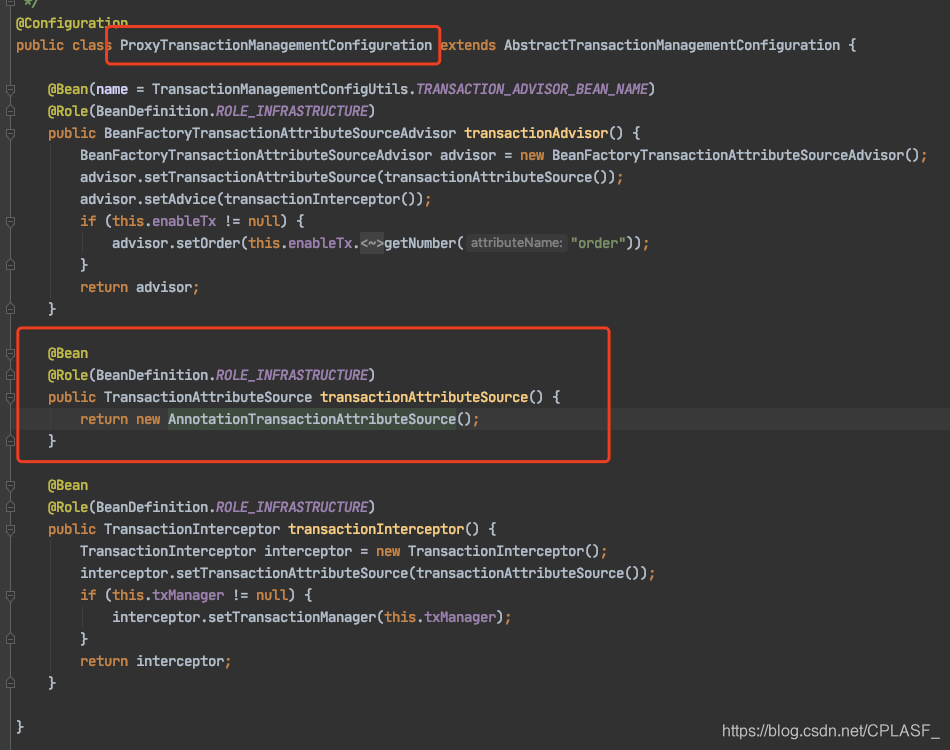Click new BeanFactoryTransactionAttributeSourceAdvisor() constructor call
The height and width of the screenshot is (750, 950).
point(720,155)
